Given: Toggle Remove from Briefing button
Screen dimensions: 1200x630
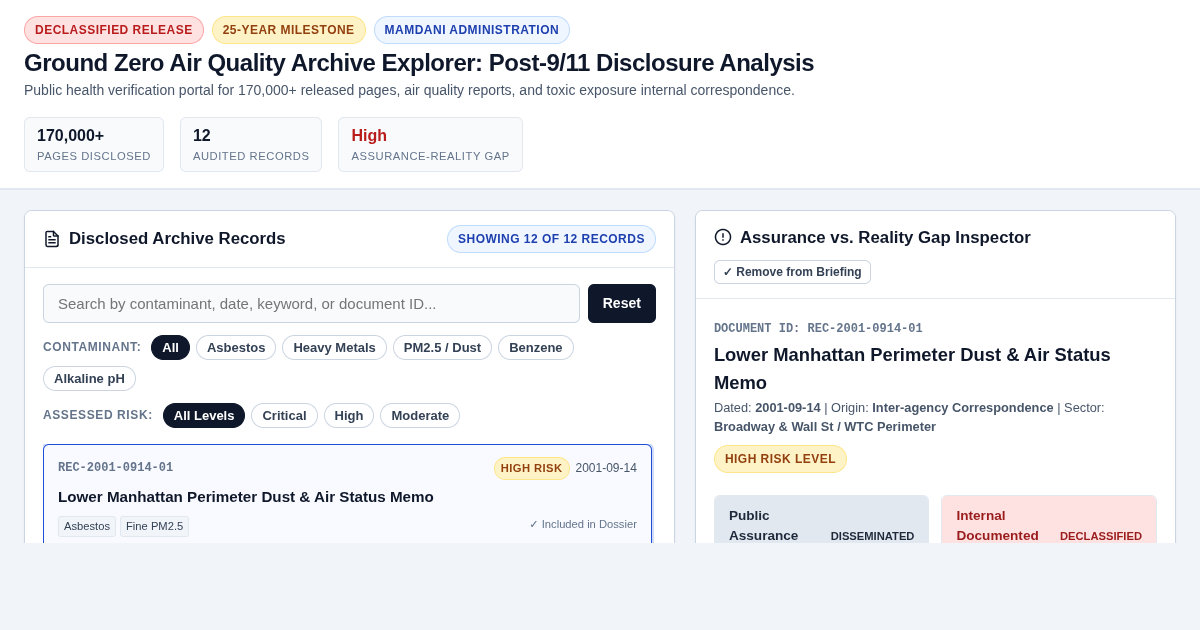Looking at the screenshot, I should pyautogui.click(x=792, y=272).
